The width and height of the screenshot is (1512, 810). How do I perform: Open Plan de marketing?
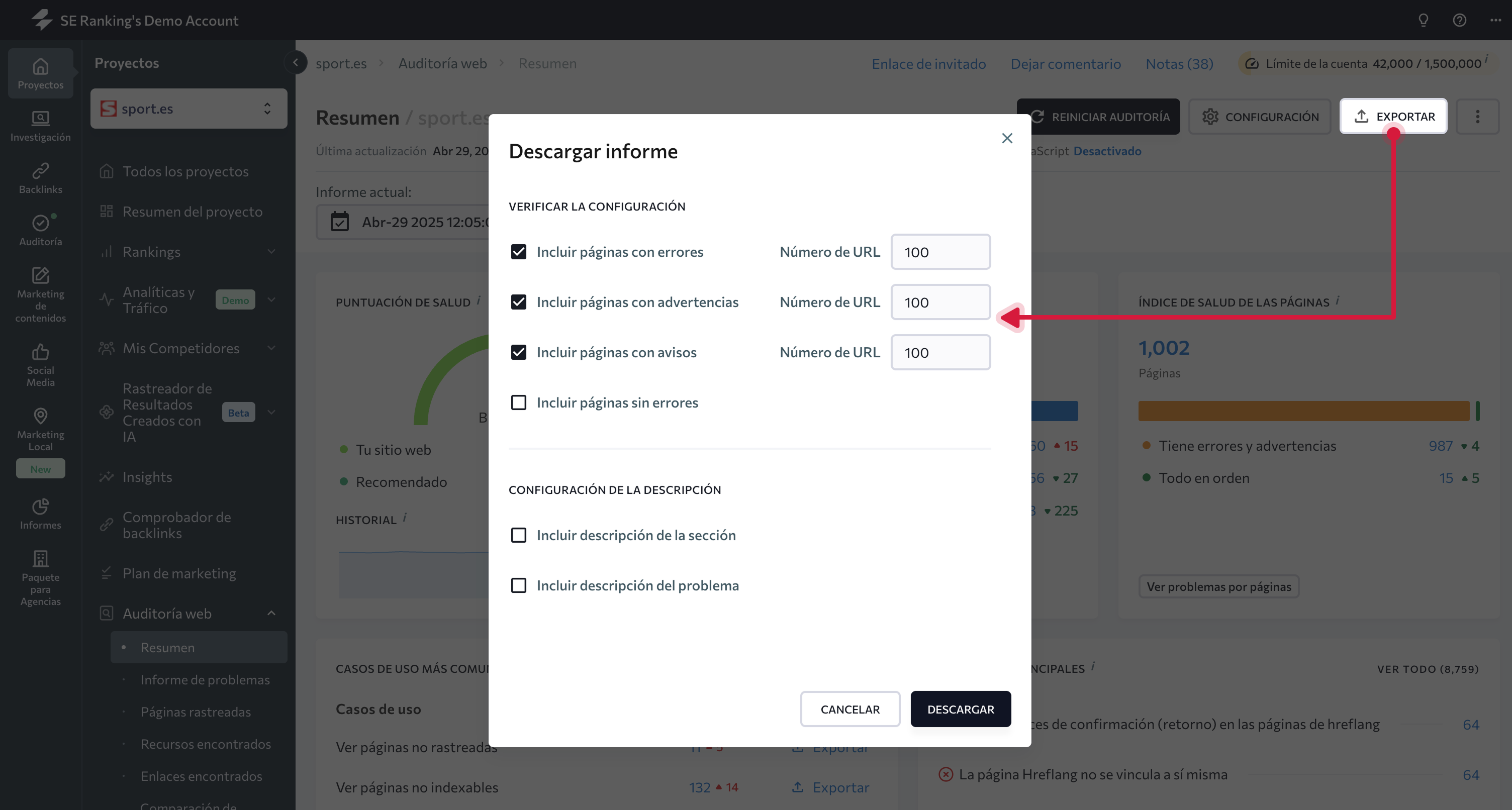[x=179, y=573]
